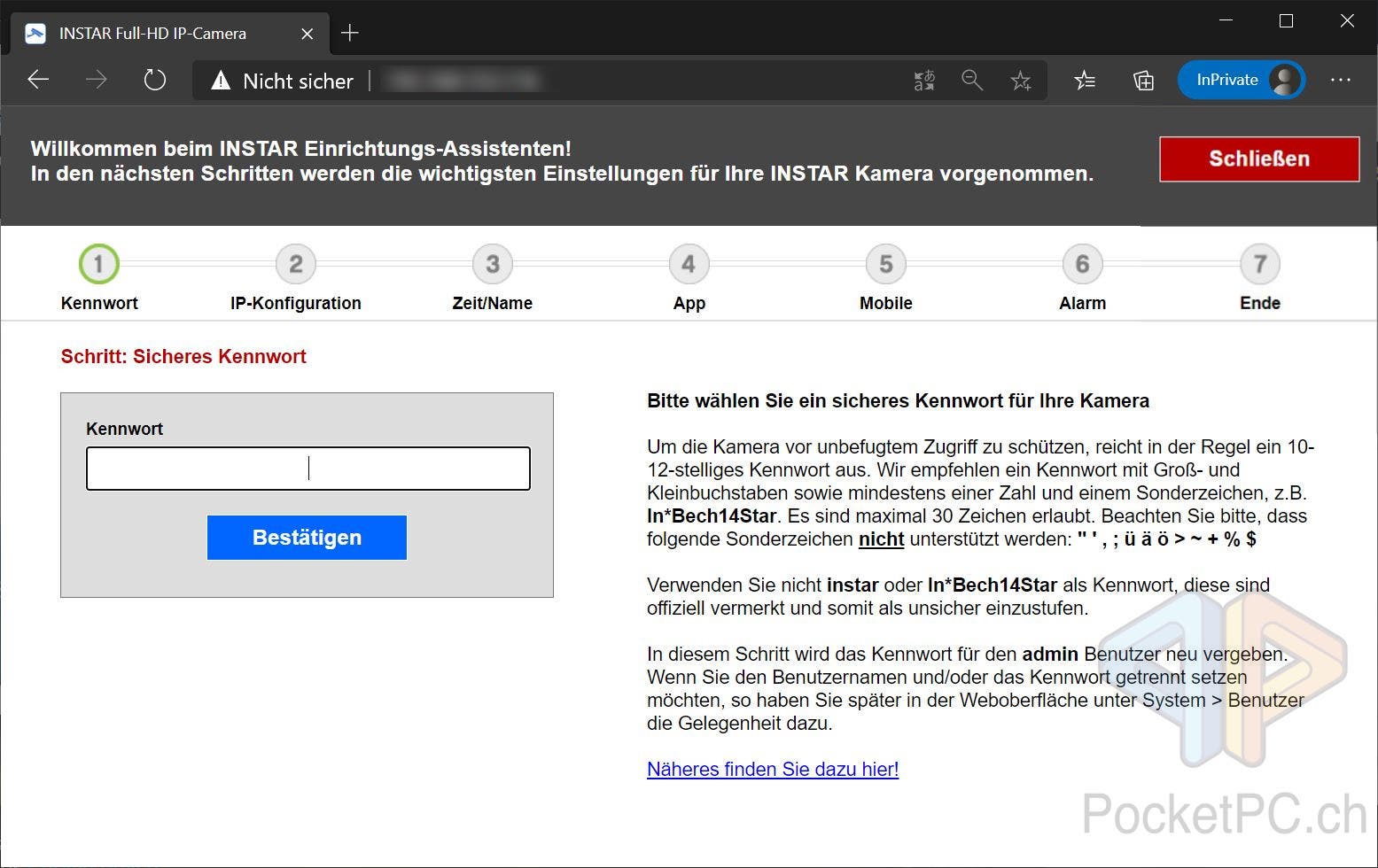Select the INSTAR Full-HD IP-Camera tab

coord(168,34)
